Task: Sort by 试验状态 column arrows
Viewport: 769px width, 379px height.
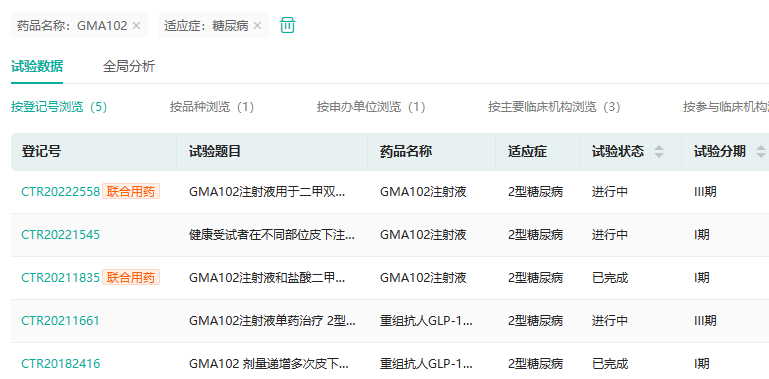Action: click(659, 152)
